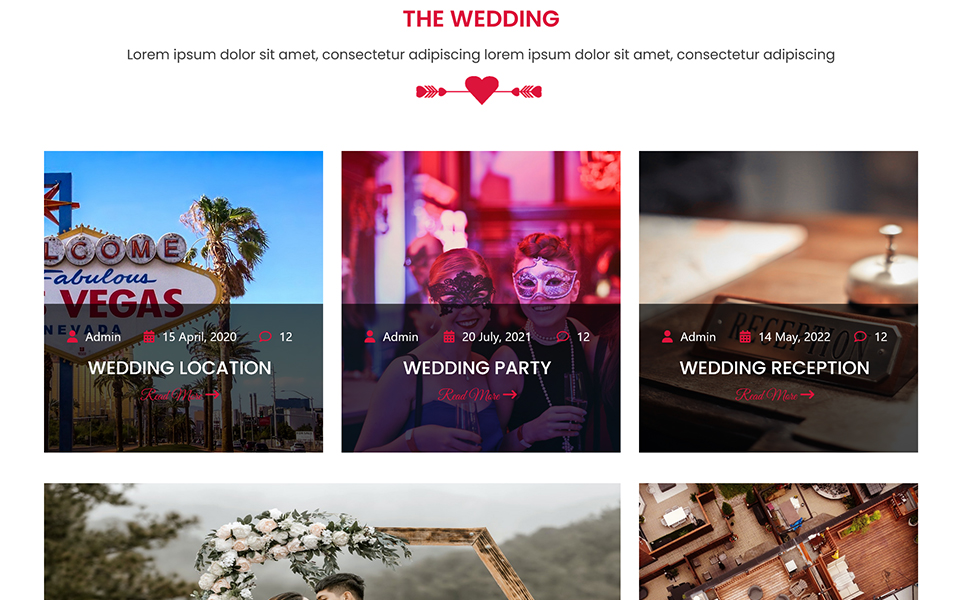Image resolution: width=965 pixels, height=600 pixels.
Task: Click the comment bubble icon on Wedding Reception card
Action: click(860, 337)
